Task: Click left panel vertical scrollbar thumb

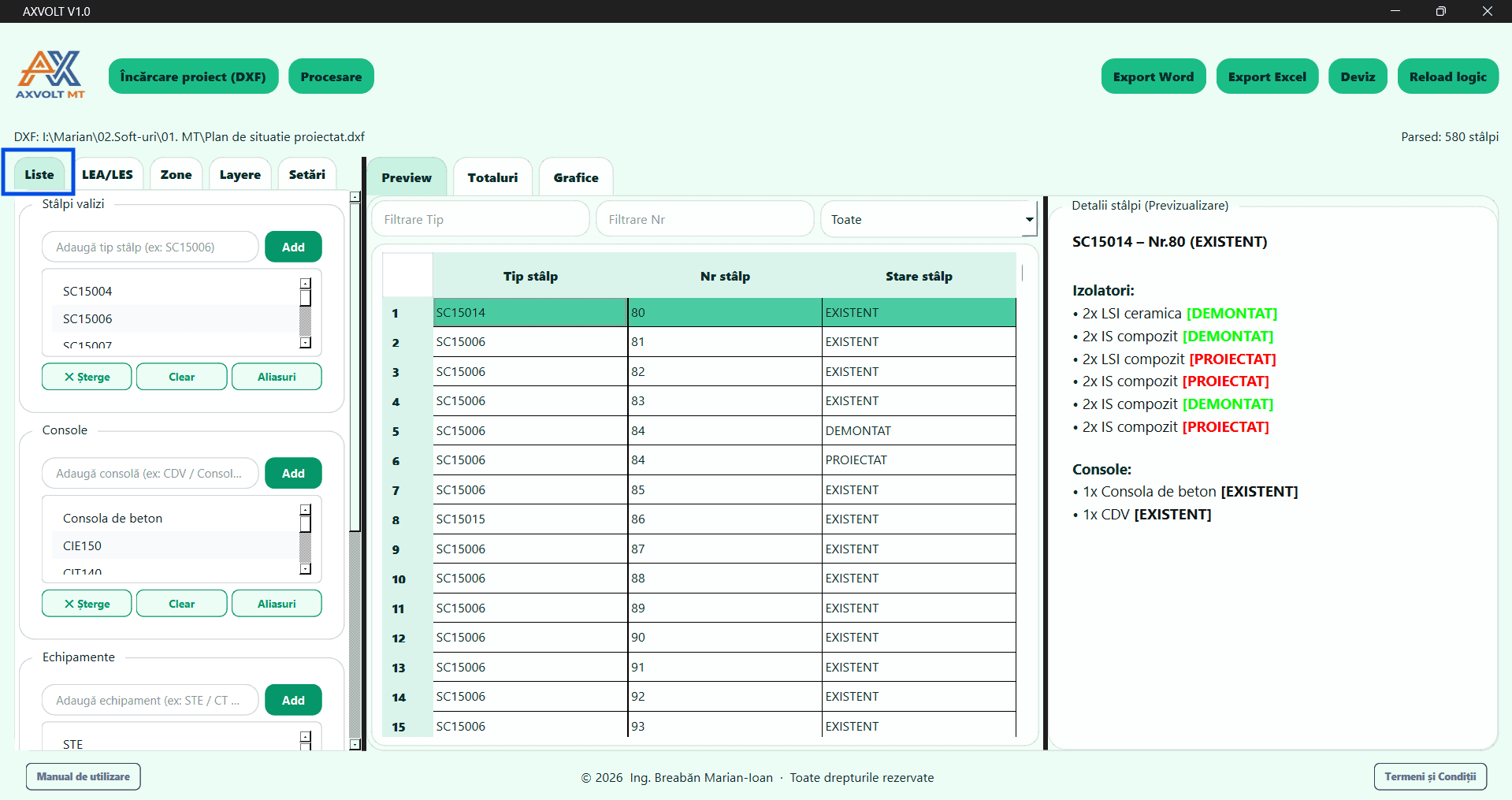Action: pos(355,368)
